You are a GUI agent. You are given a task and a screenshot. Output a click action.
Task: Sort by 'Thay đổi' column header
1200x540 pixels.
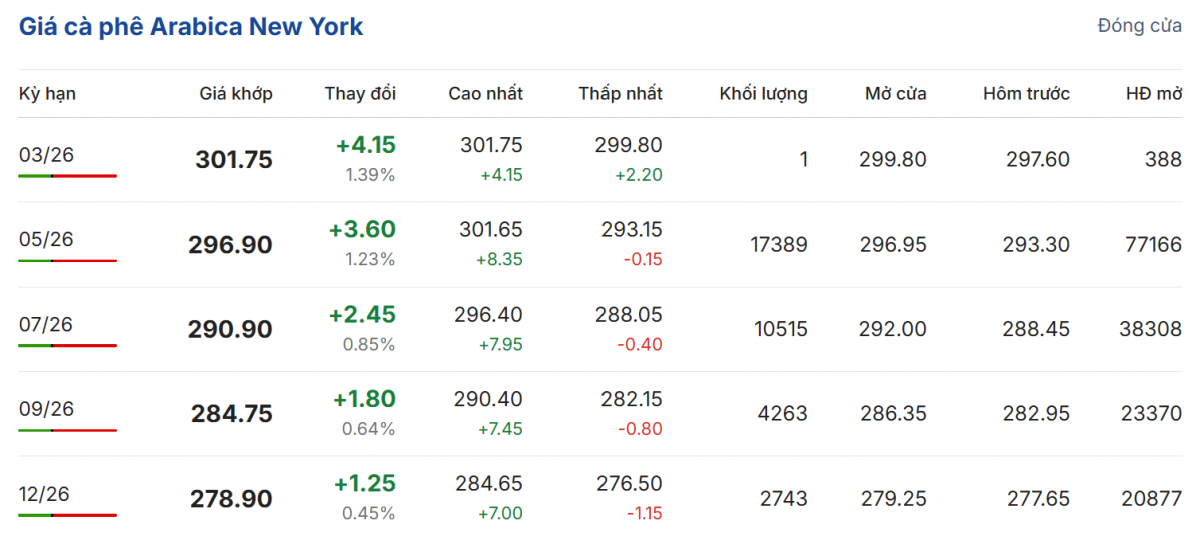click(x=360, y=94)
